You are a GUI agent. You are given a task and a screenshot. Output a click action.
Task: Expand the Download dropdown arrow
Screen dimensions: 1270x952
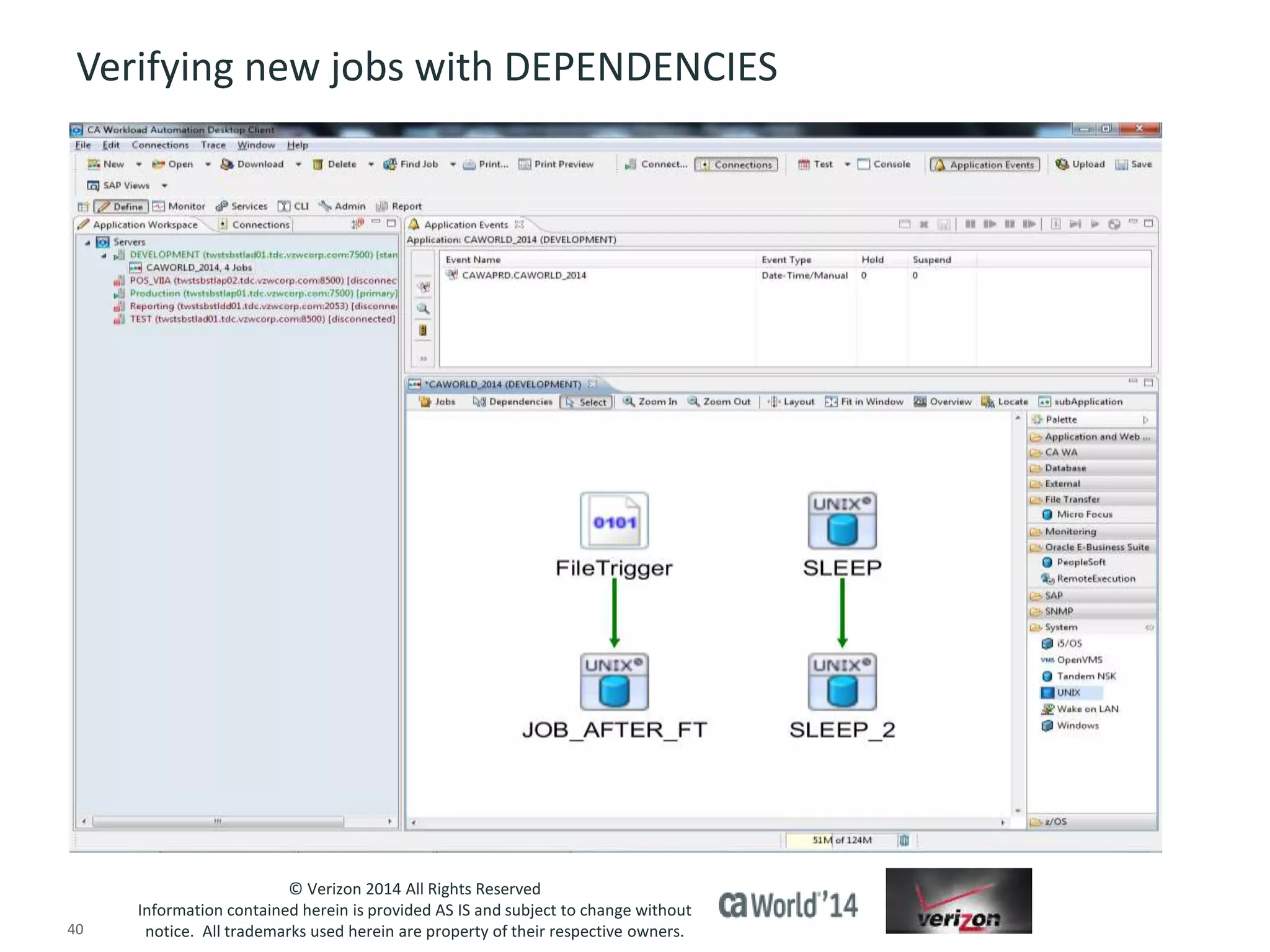(x=298, y=165)
